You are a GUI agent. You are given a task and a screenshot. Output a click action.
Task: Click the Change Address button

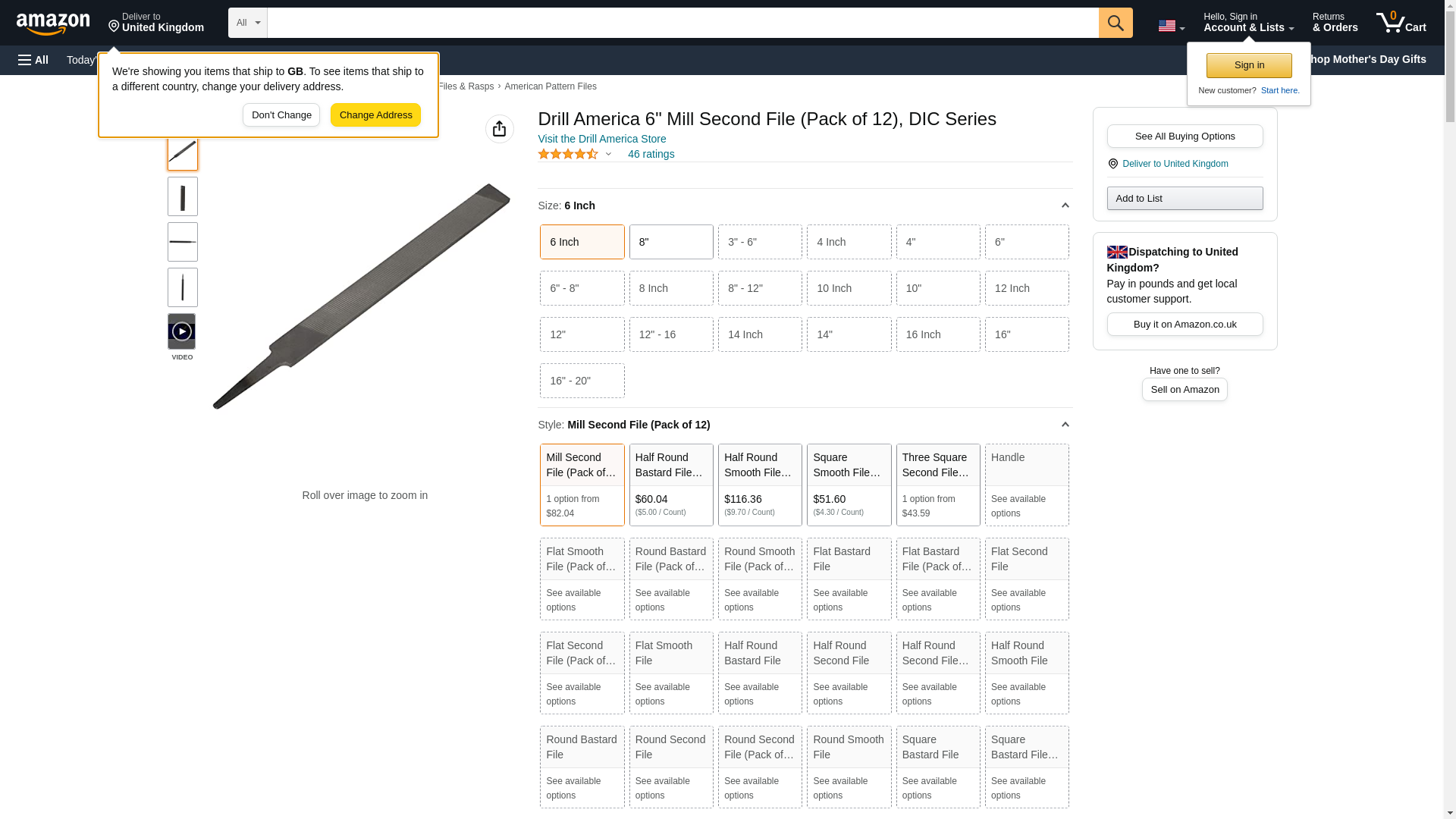tap(375, 115)
